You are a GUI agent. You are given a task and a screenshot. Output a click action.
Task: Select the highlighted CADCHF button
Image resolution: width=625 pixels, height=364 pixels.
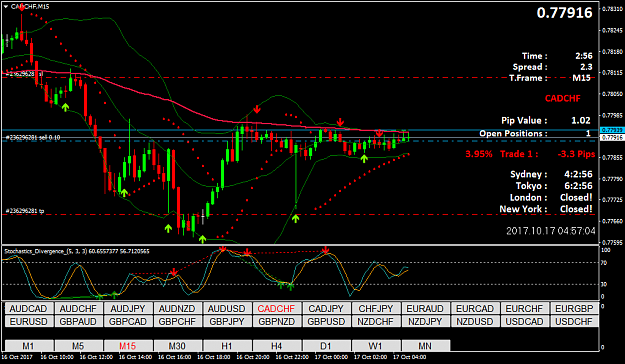click(276, 309)
